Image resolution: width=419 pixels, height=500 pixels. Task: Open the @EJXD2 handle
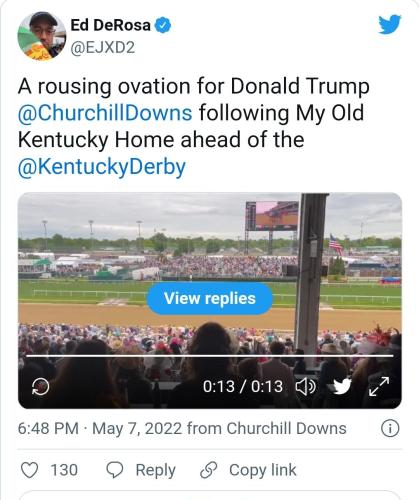(x=103, y=48)
